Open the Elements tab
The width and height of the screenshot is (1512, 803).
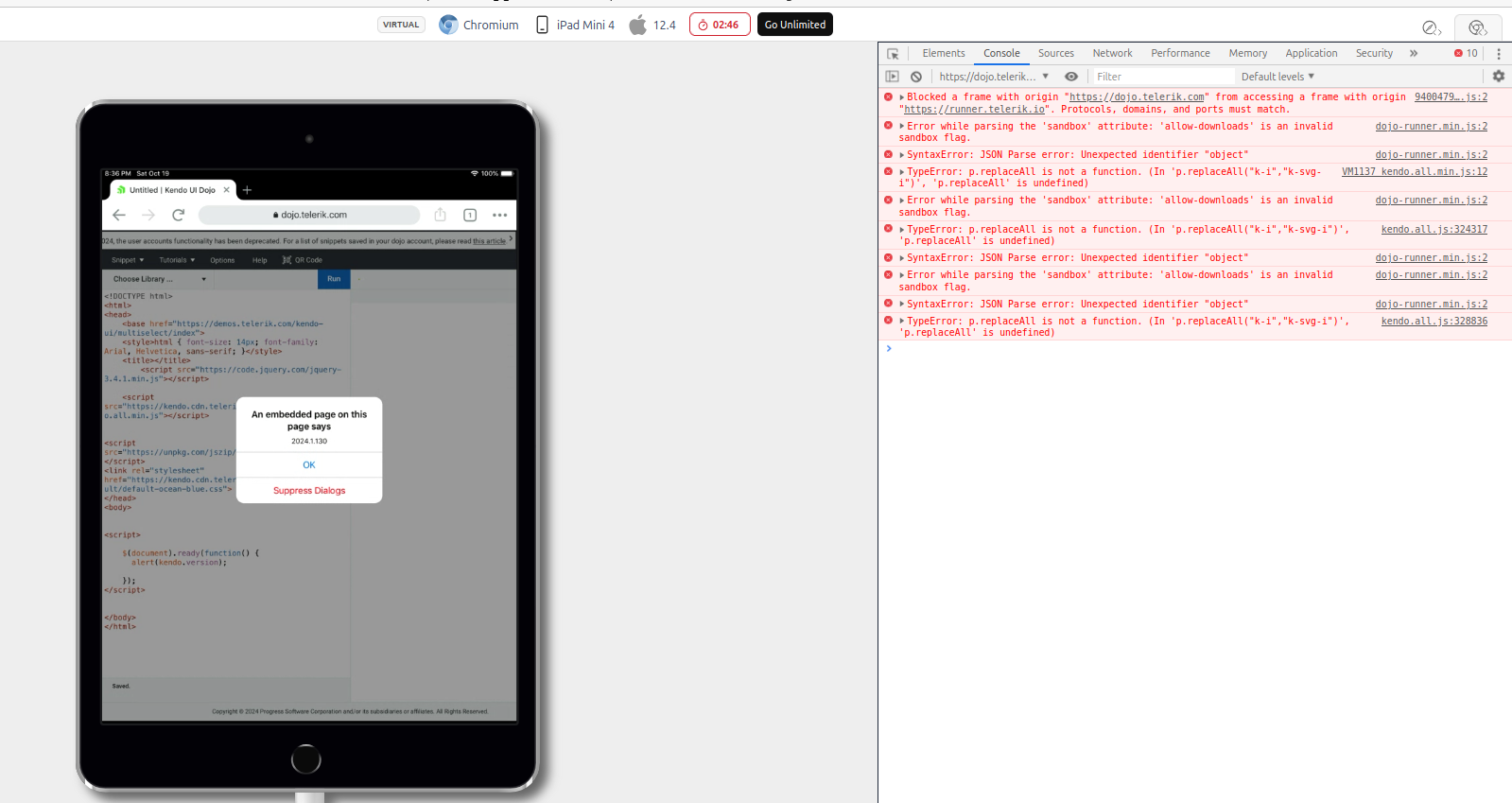point(943,54)
